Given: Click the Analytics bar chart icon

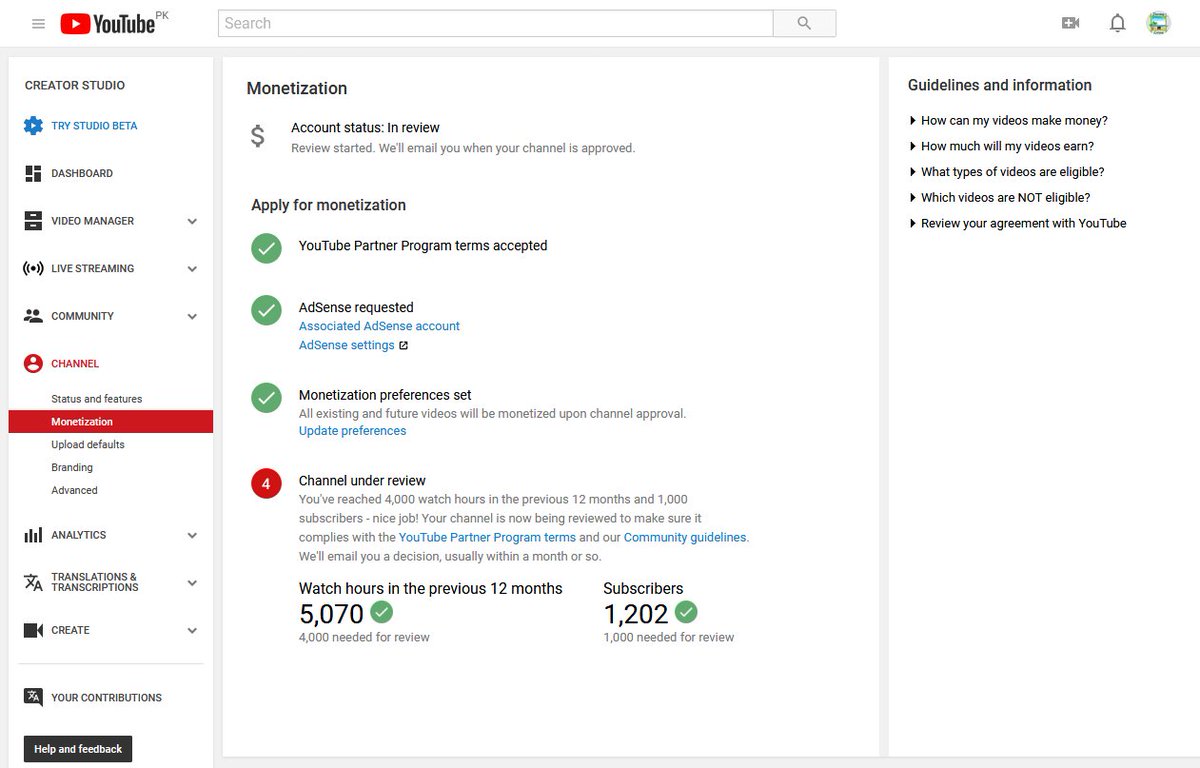Looking at the screenshot, I should (33, 535).
